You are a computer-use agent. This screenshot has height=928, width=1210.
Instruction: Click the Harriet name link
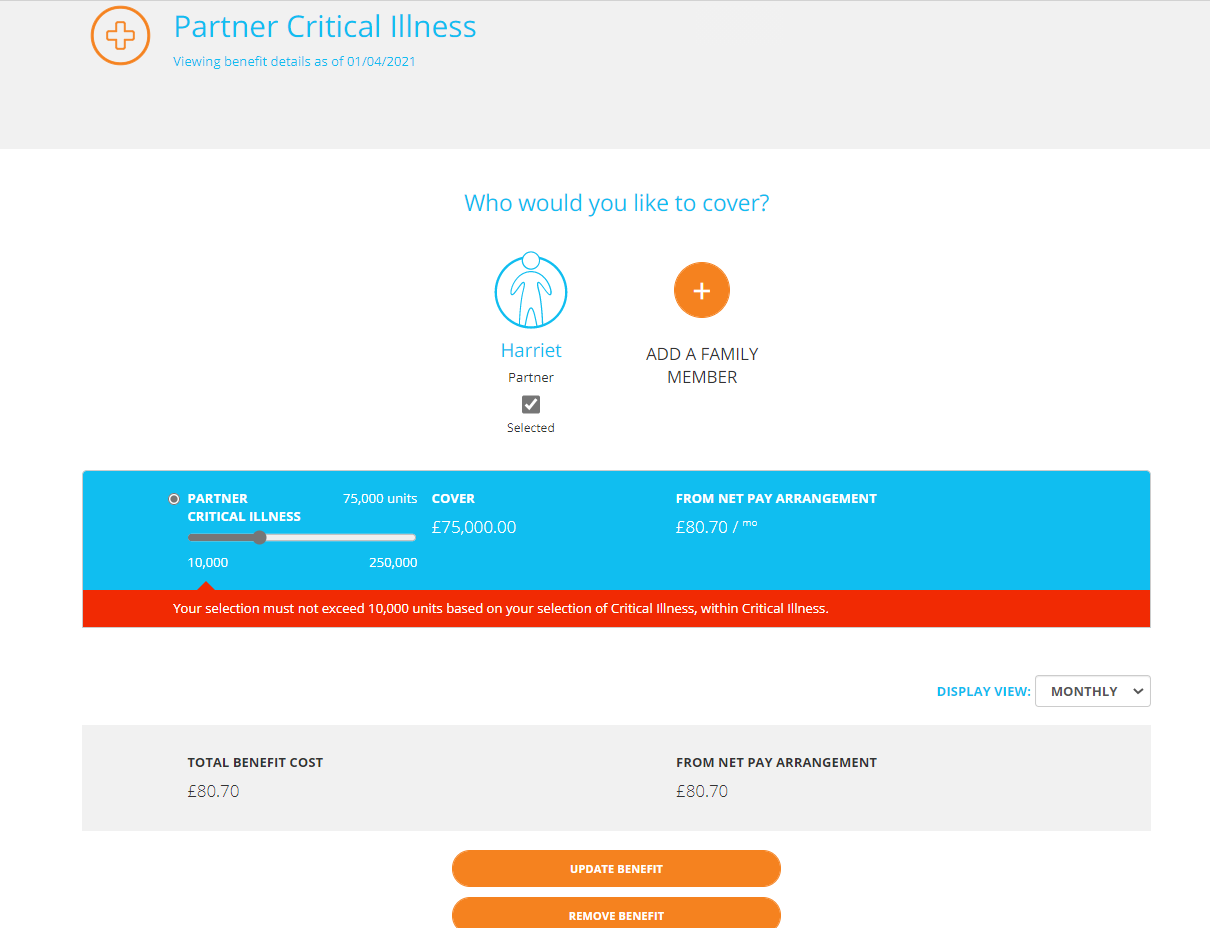[531, 350]
